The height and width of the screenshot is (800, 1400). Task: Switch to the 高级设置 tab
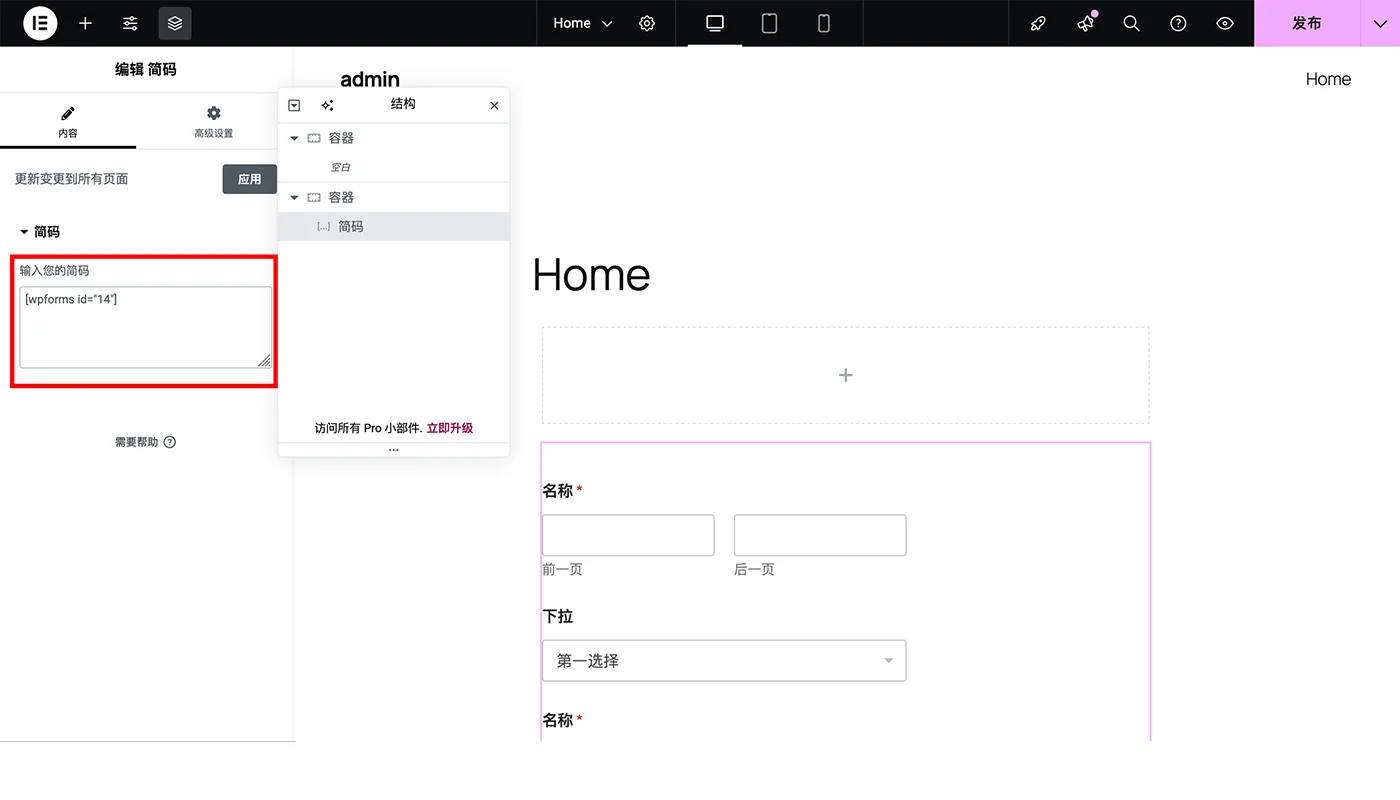(x=213, y=121)
